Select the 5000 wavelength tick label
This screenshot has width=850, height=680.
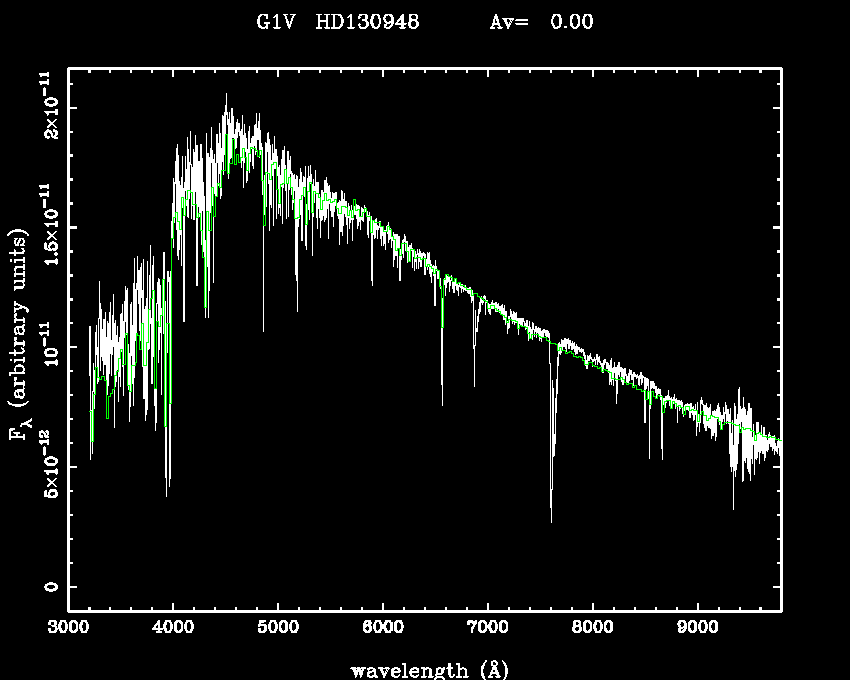pyautogui.click(x=278, y=629)
